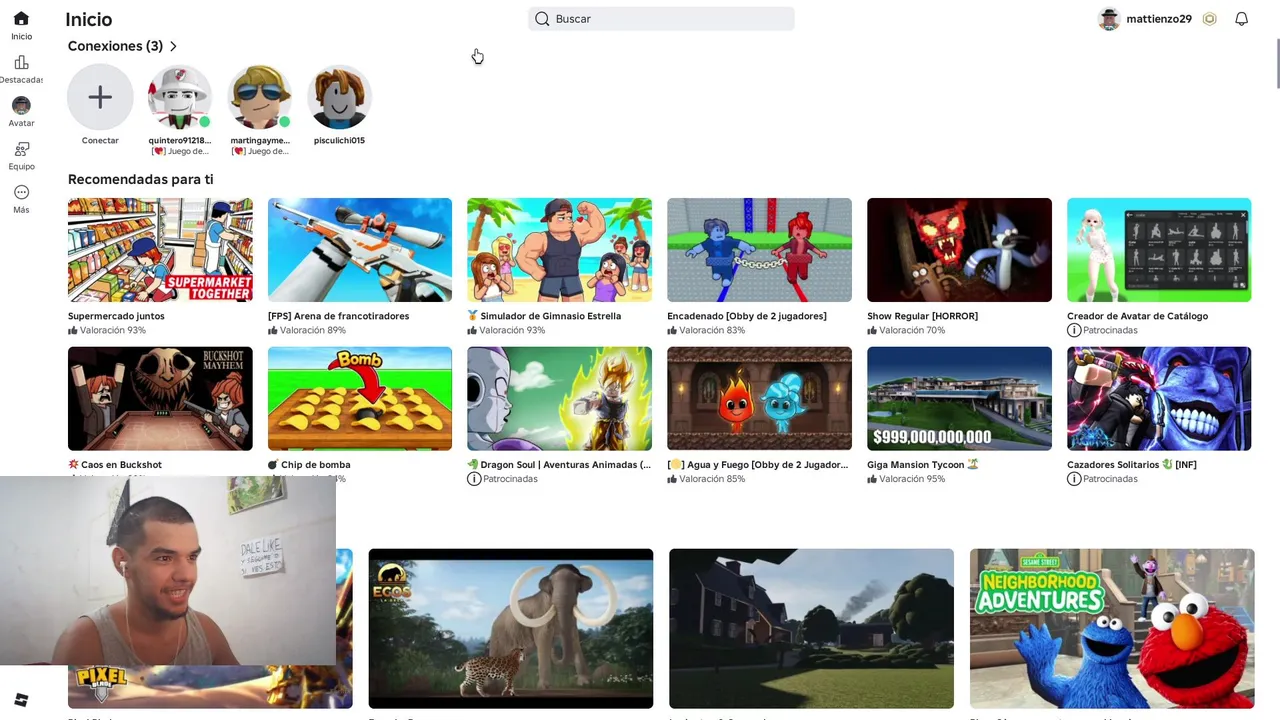Open the dark house game banner
The image size is (1280, 720).
coord(811,628)
